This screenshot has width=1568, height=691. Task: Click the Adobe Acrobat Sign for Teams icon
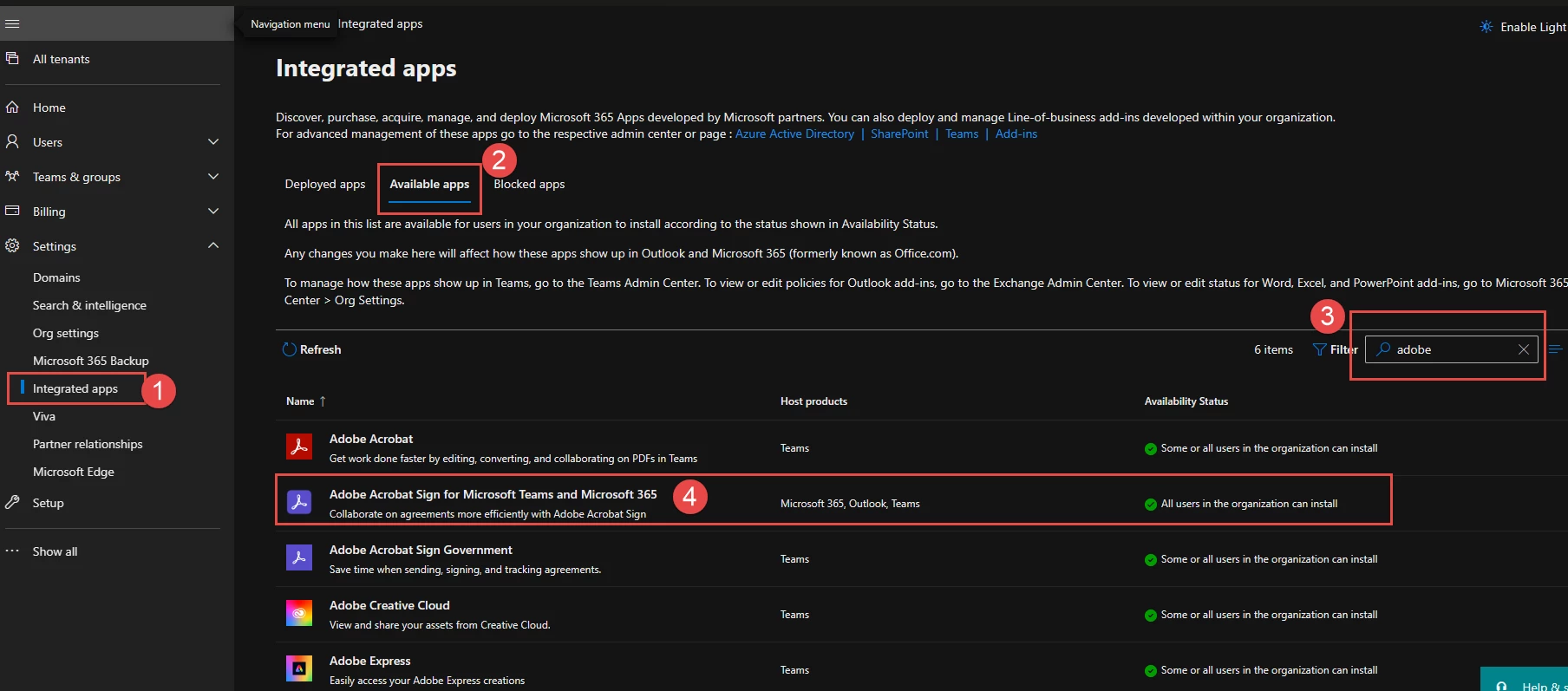point(299,502)
